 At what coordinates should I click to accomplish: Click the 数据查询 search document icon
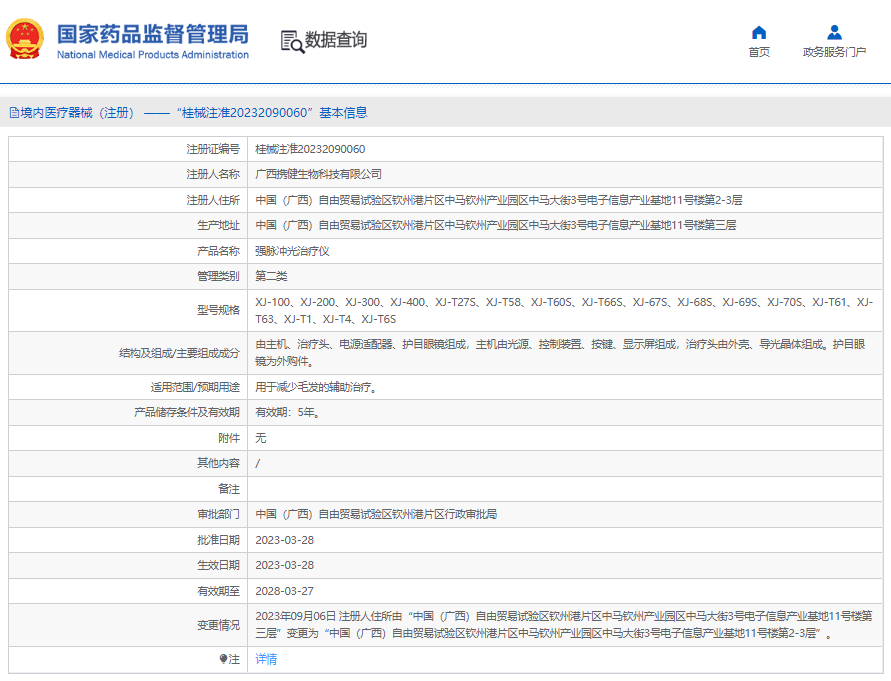(x=292, y=41)
